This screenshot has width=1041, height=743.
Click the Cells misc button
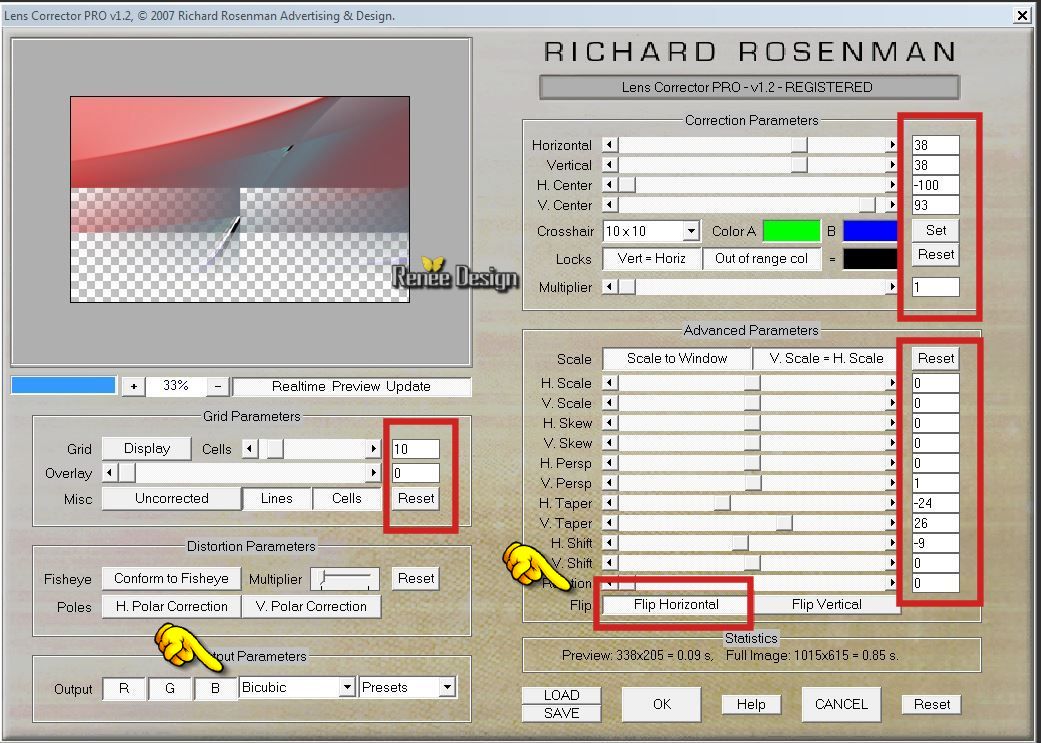[x=347, y=499]
